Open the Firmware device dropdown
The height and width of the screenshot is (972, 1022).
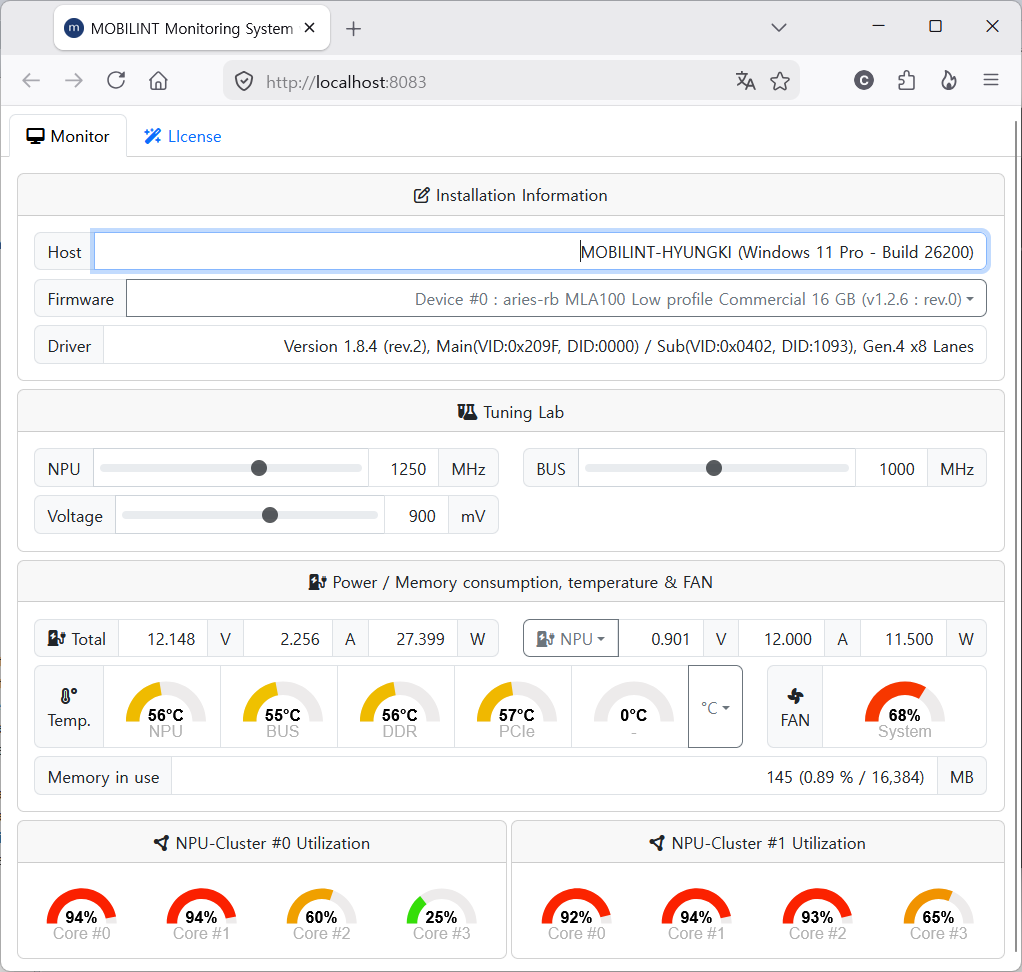pos(556,299)
